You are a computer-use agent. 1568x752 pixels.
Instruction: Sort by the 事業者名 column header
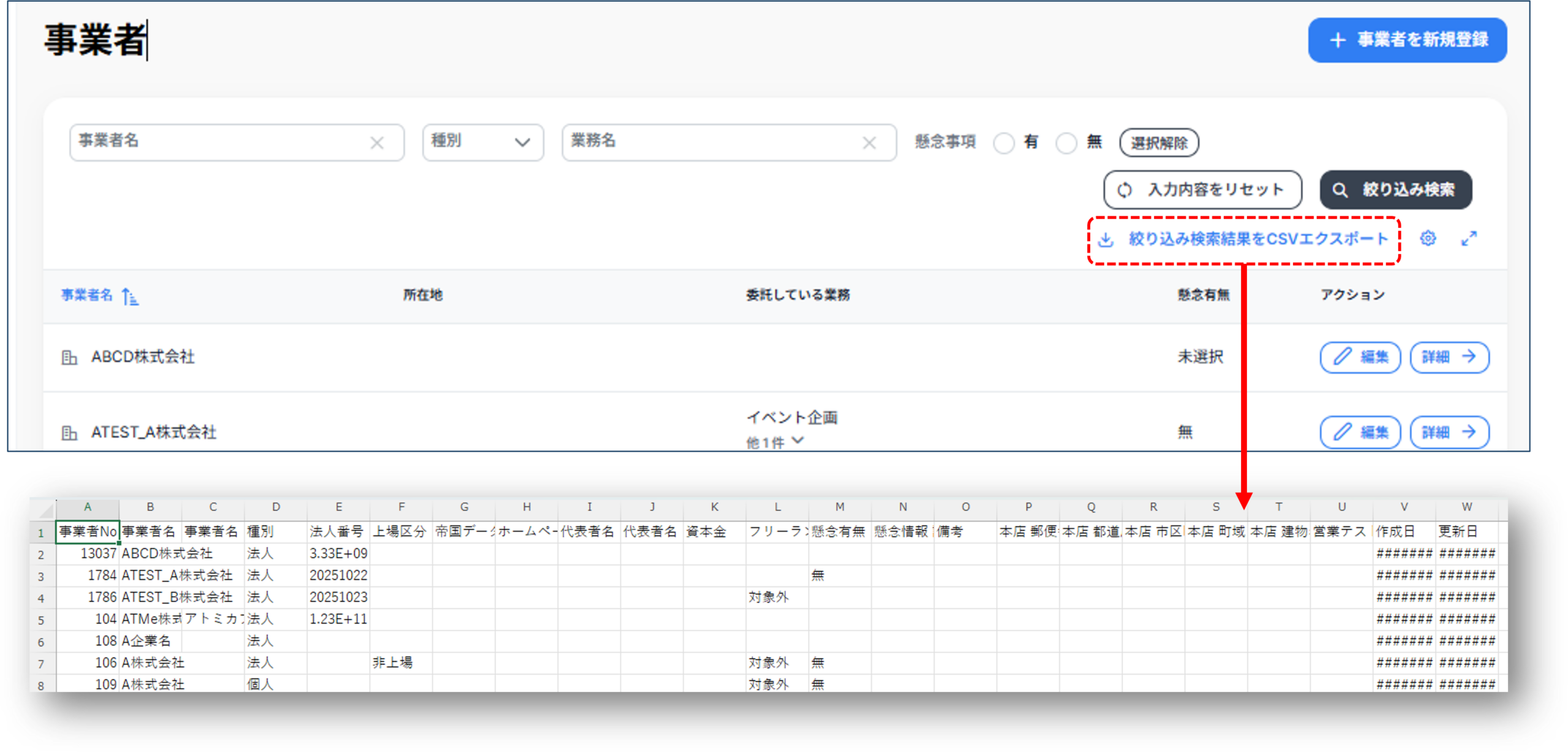99,295
